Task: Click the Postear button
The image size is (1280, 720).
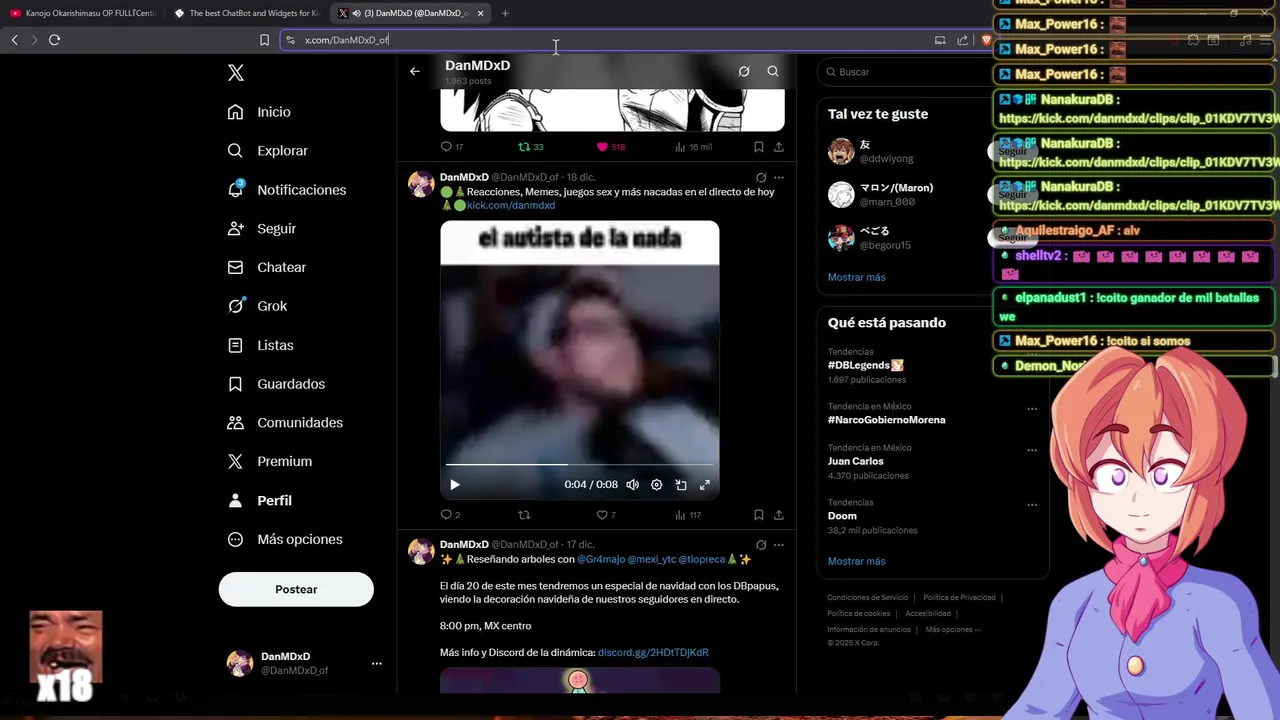Action: coord(296,590)
